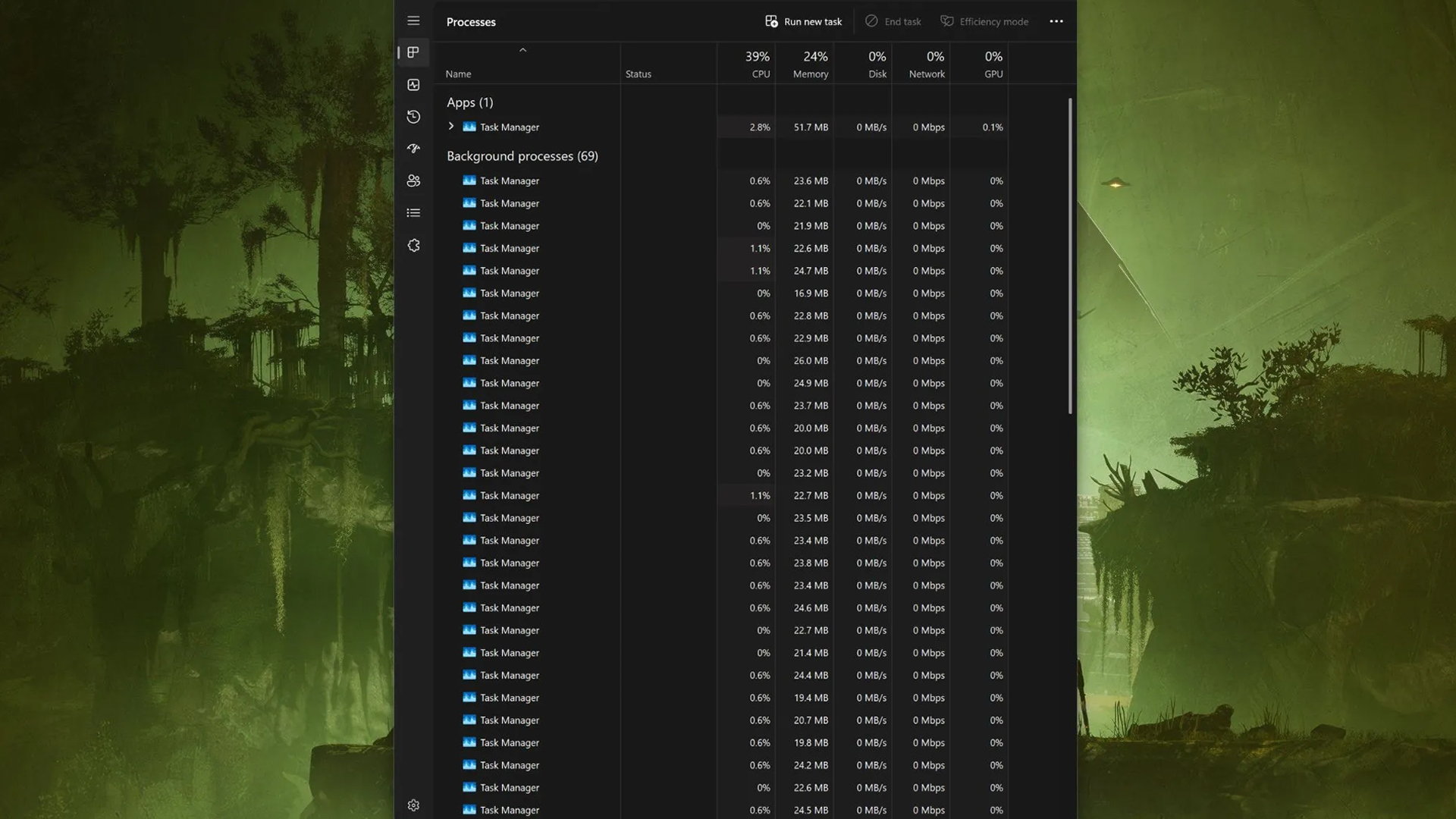Open the hamburger navigation menu
Screen dimensions: 1456x819
click(413, 21)
